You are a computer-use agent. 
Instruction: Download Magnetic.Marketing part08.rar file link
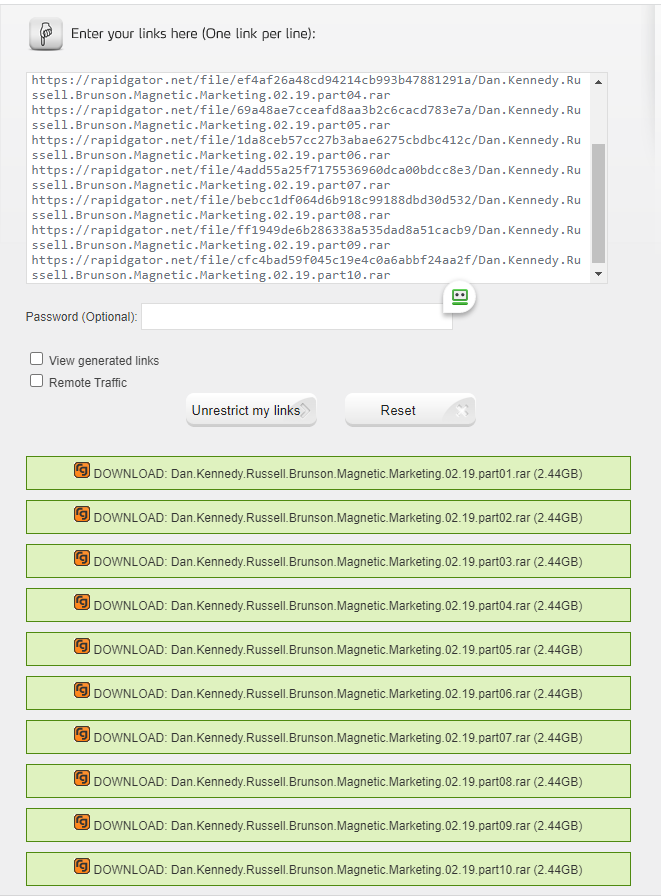328,781
